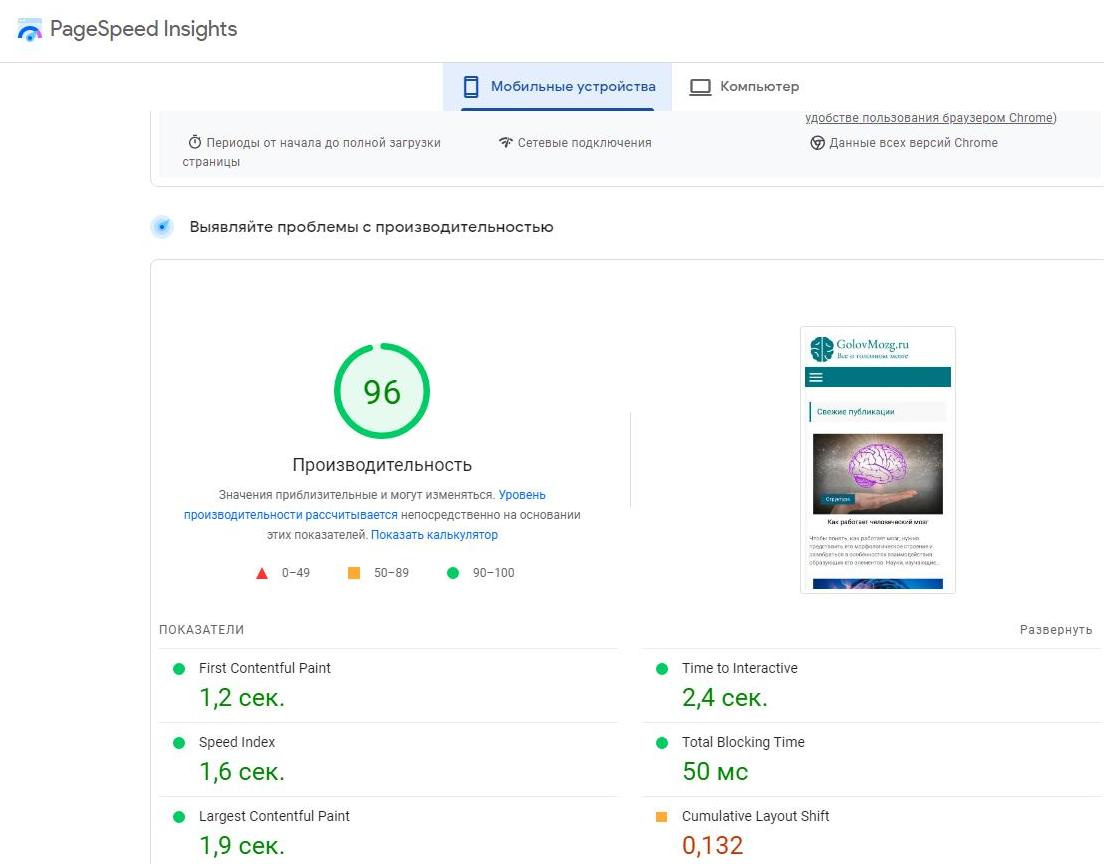Screen dimensions: 1104x864
Task: Click the desktop computer icon in tab
Action: (700, 87)
